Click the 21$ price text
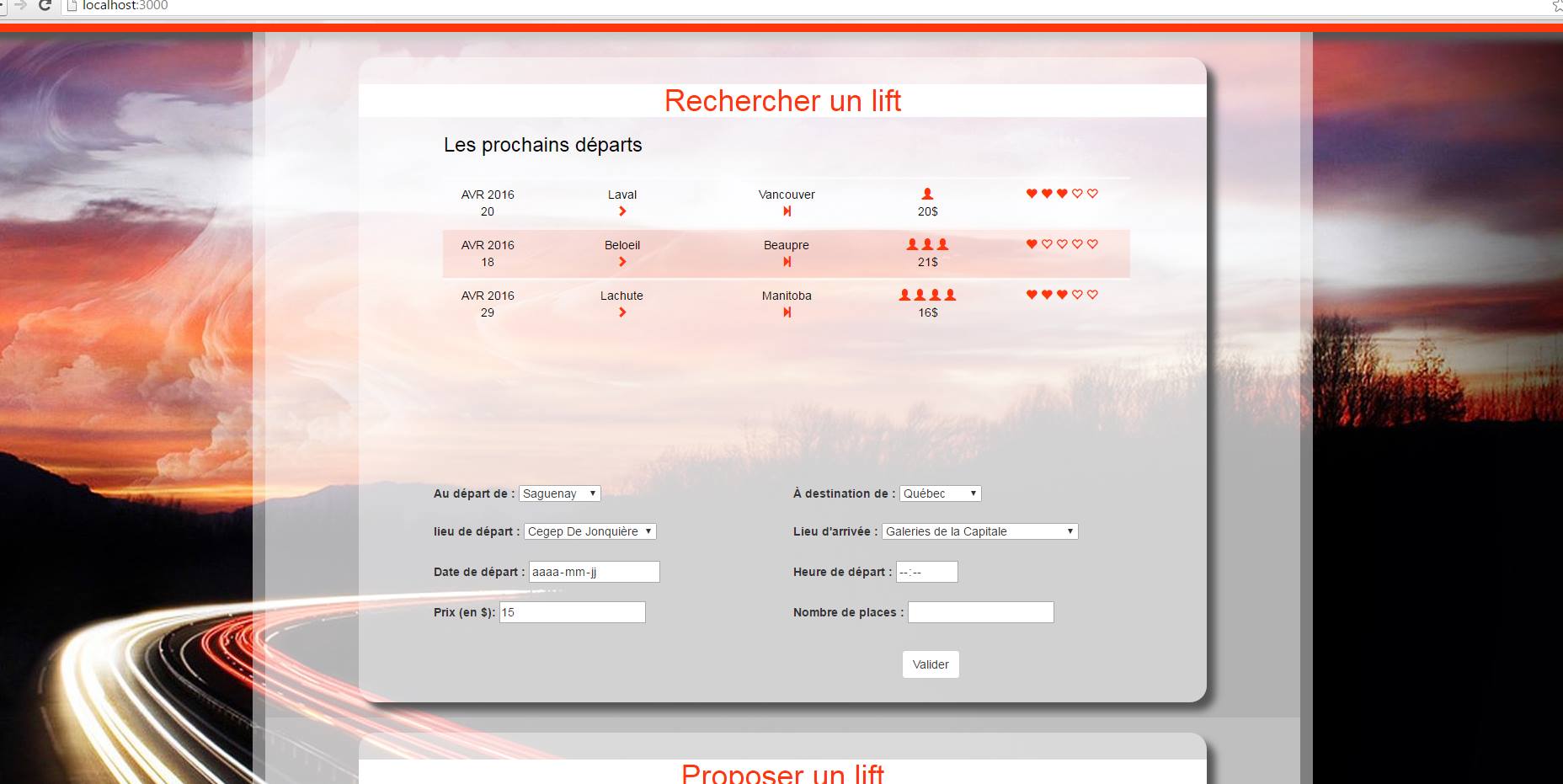The image size is (1563, 784). pos(928,262)
